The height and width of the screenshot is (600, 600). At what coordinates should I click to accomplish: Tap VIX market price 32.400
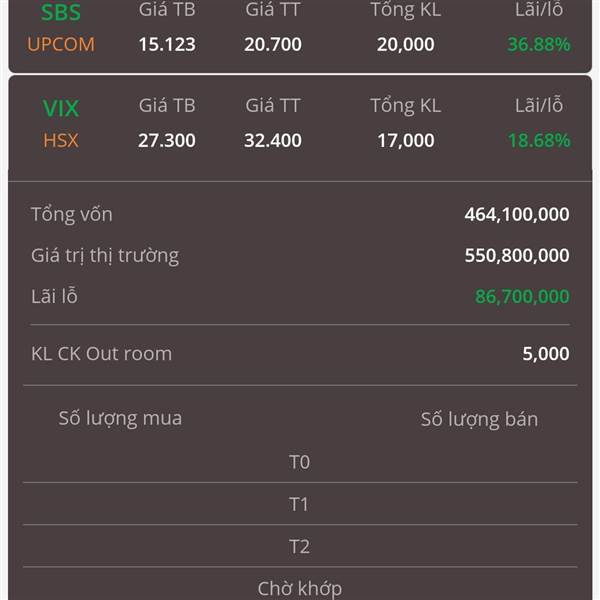click(x=273, y=140)
